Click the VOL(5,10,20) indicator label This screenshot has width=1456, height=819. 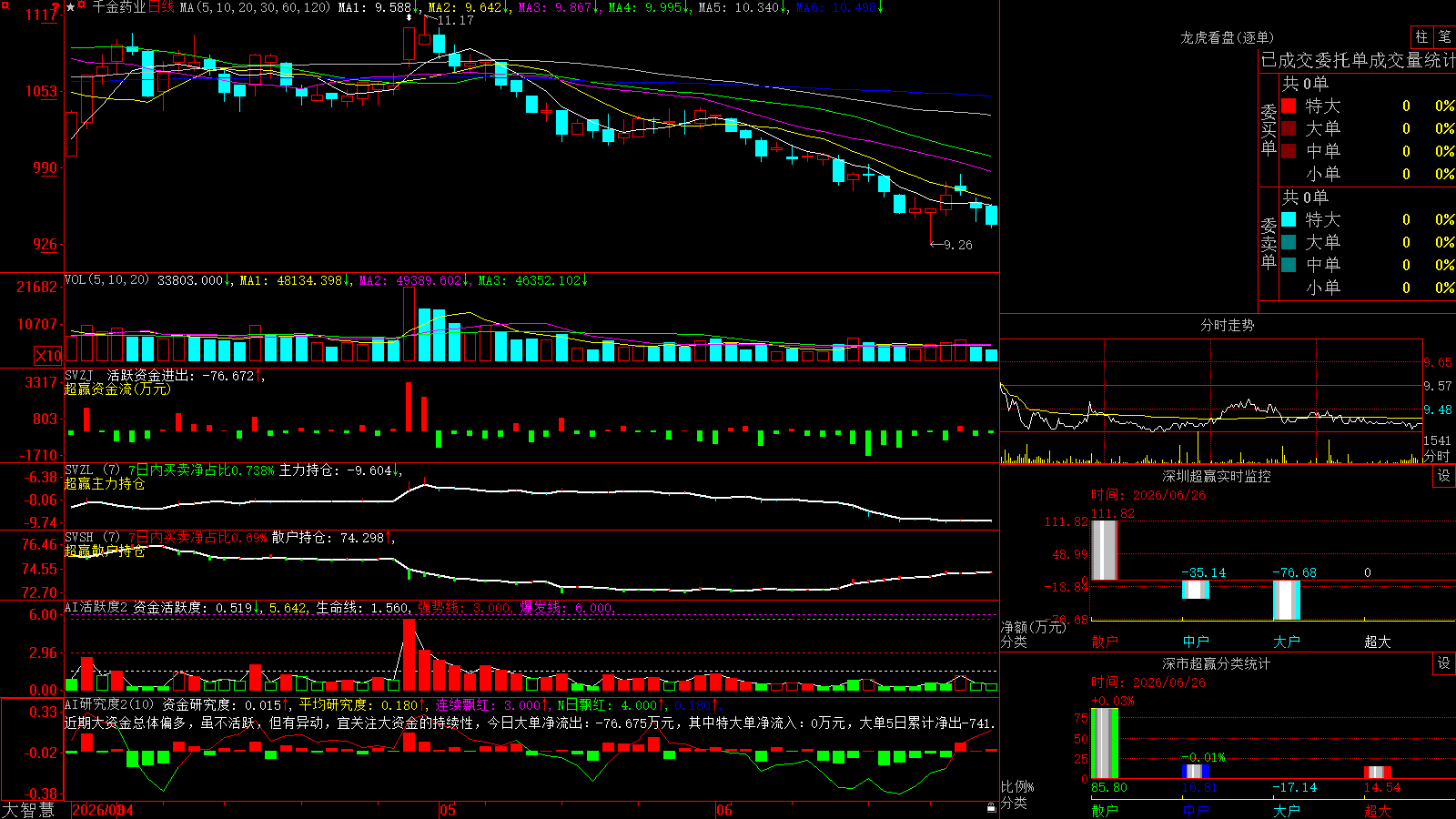pyautogui.click(x=107, y=280)
